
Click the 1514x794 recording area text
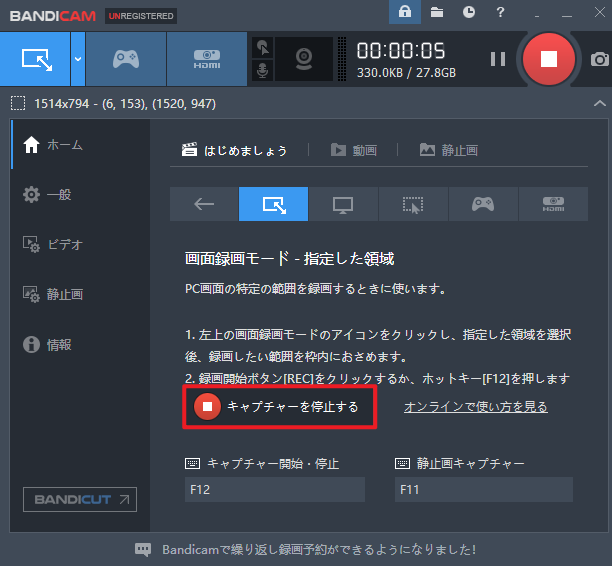pyautogui.click(x=125, y=104)
